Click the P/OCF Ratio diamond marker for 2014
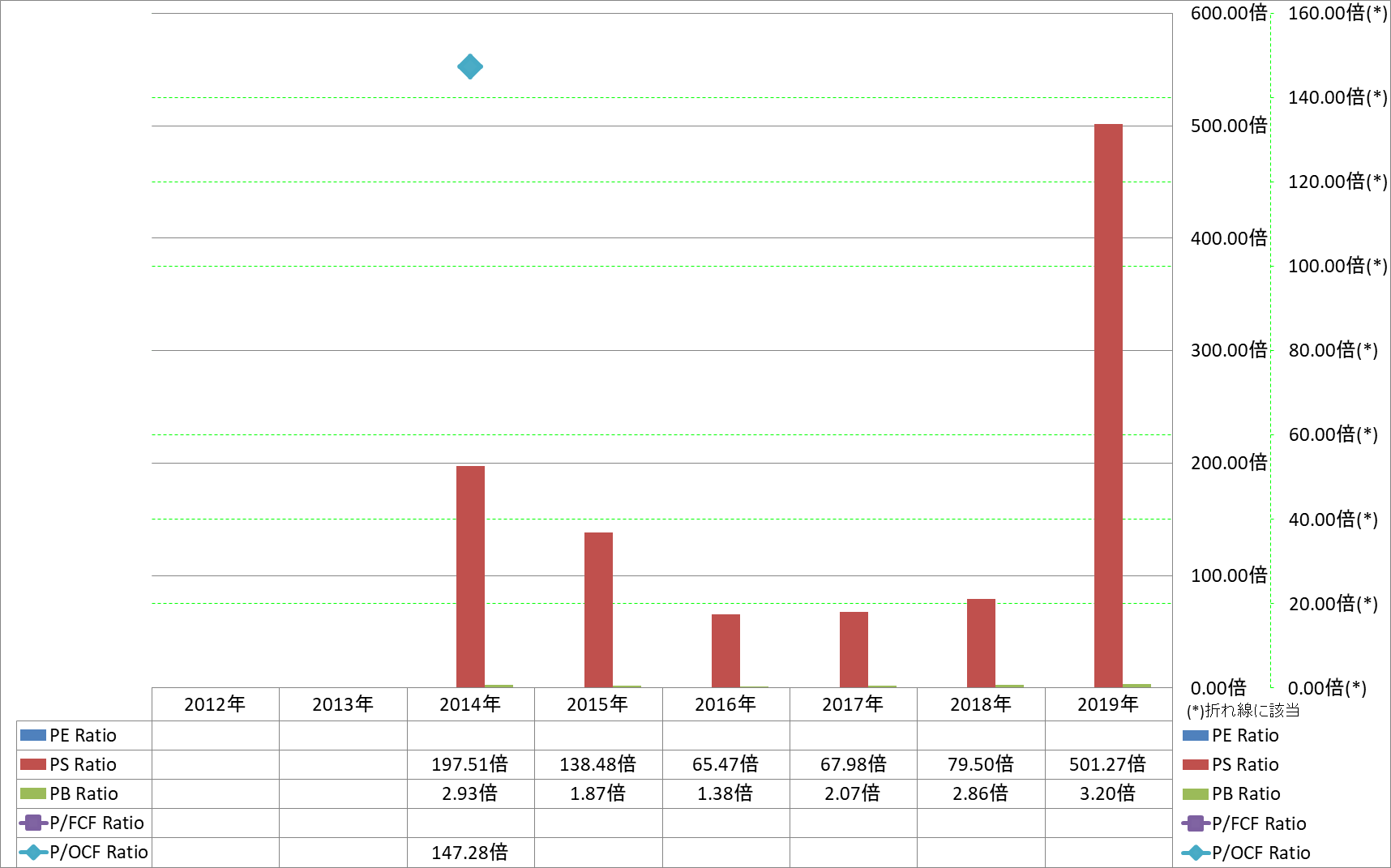The height and width of the screenshot is (868, 1391). pyautogui.click(x=470, y=66)
